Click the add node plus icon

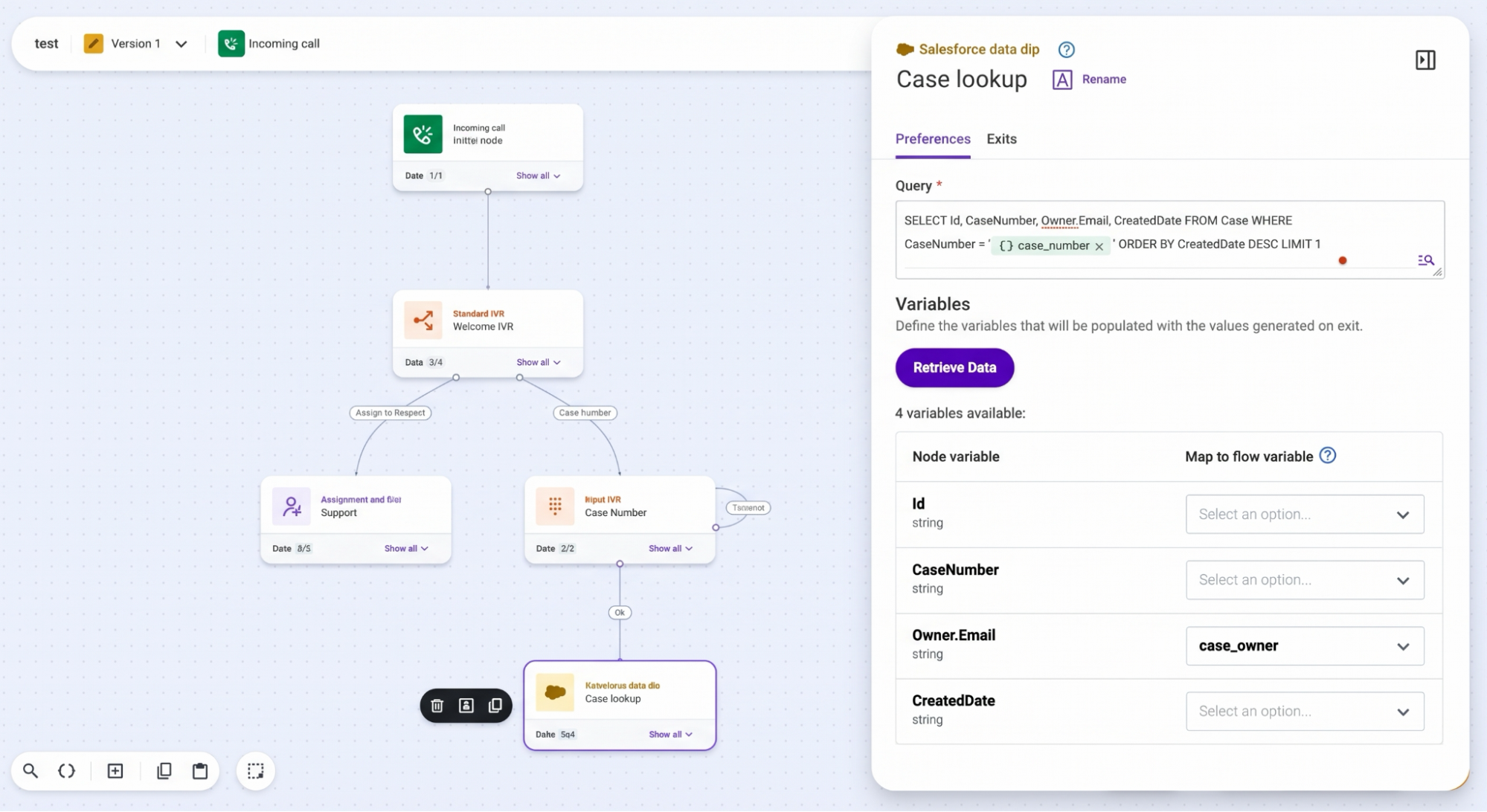click(115, 771)
